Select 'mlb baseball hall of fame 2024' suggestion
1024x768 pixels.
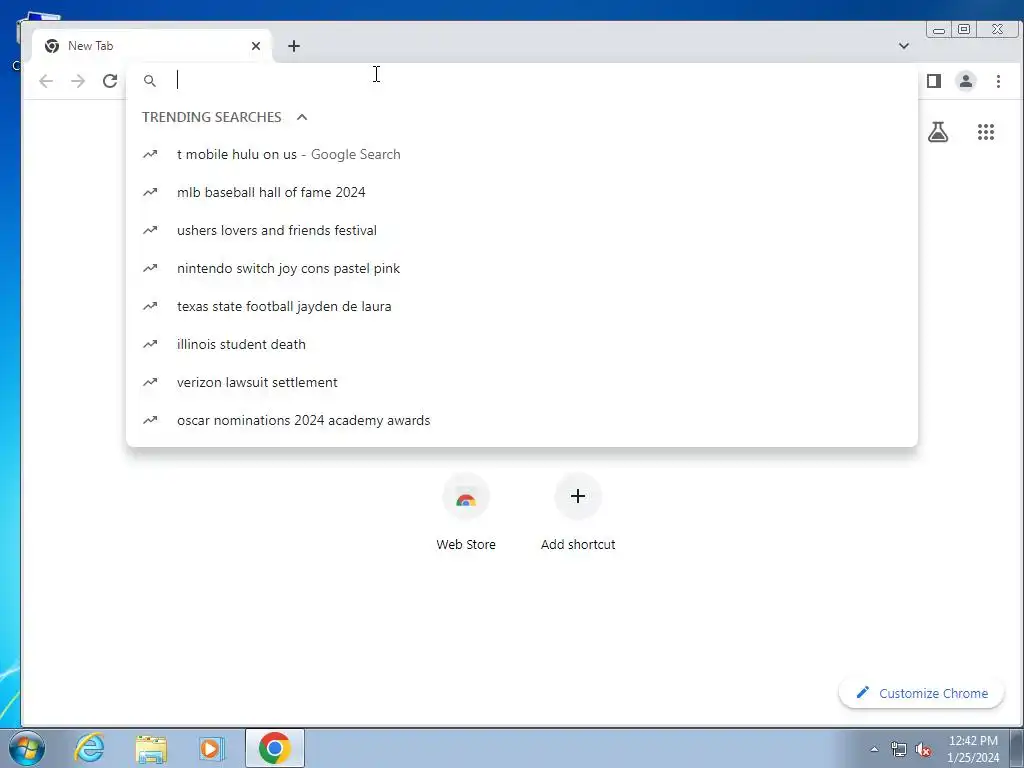(x=522, y=193)
